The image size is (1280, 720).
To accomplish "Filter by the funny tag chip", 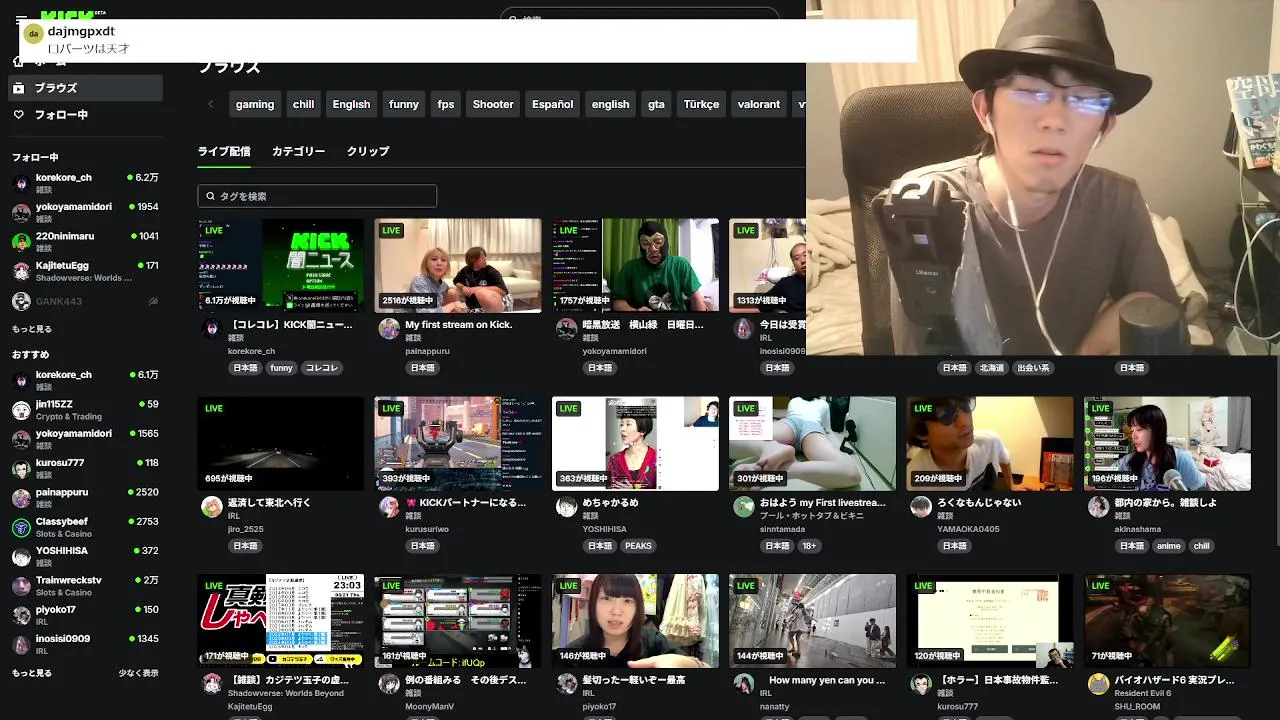I will 404,104.
